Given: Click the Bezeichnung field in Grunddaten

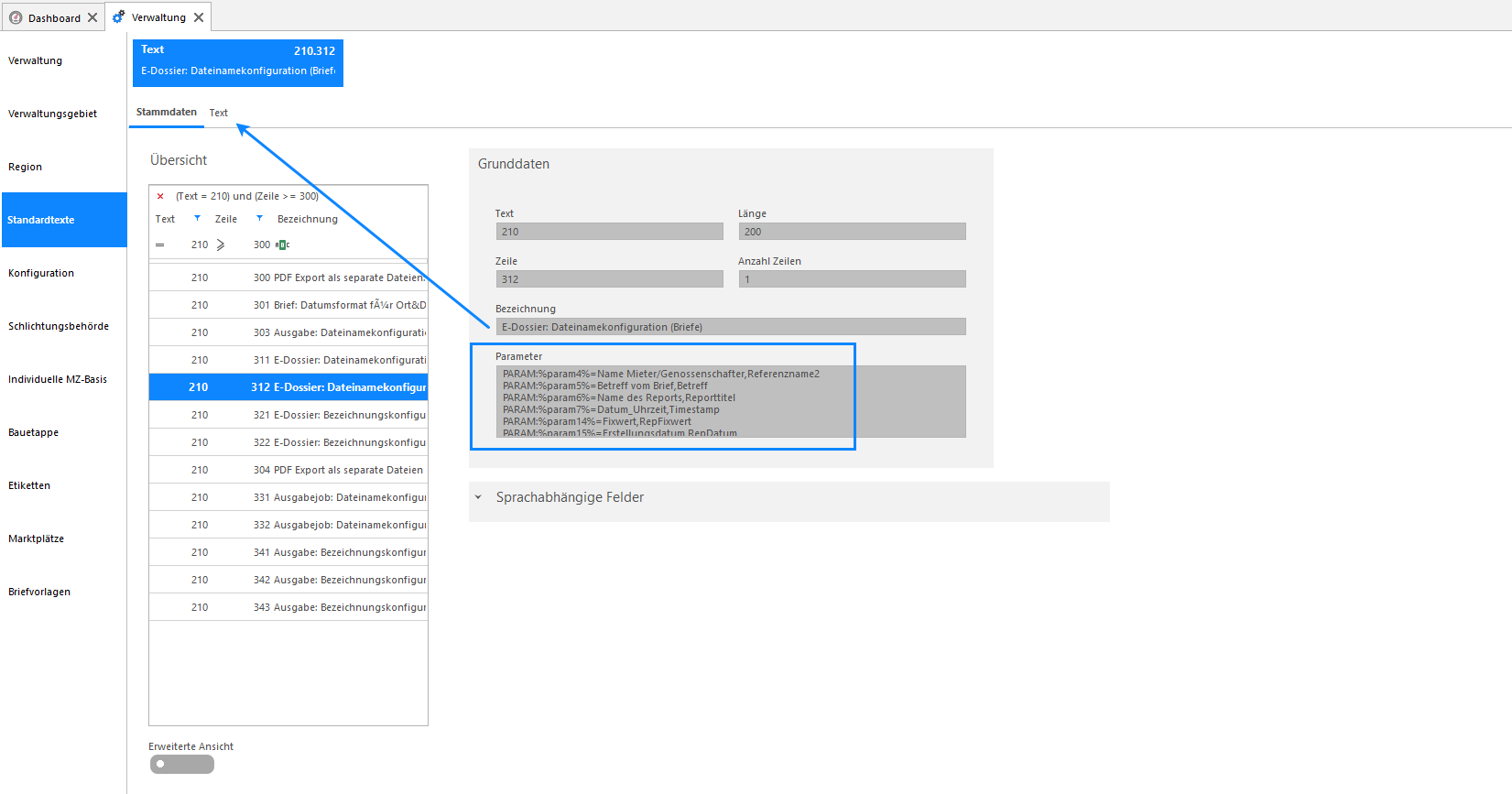Looking at the screenshot, I should pos(731,327).
